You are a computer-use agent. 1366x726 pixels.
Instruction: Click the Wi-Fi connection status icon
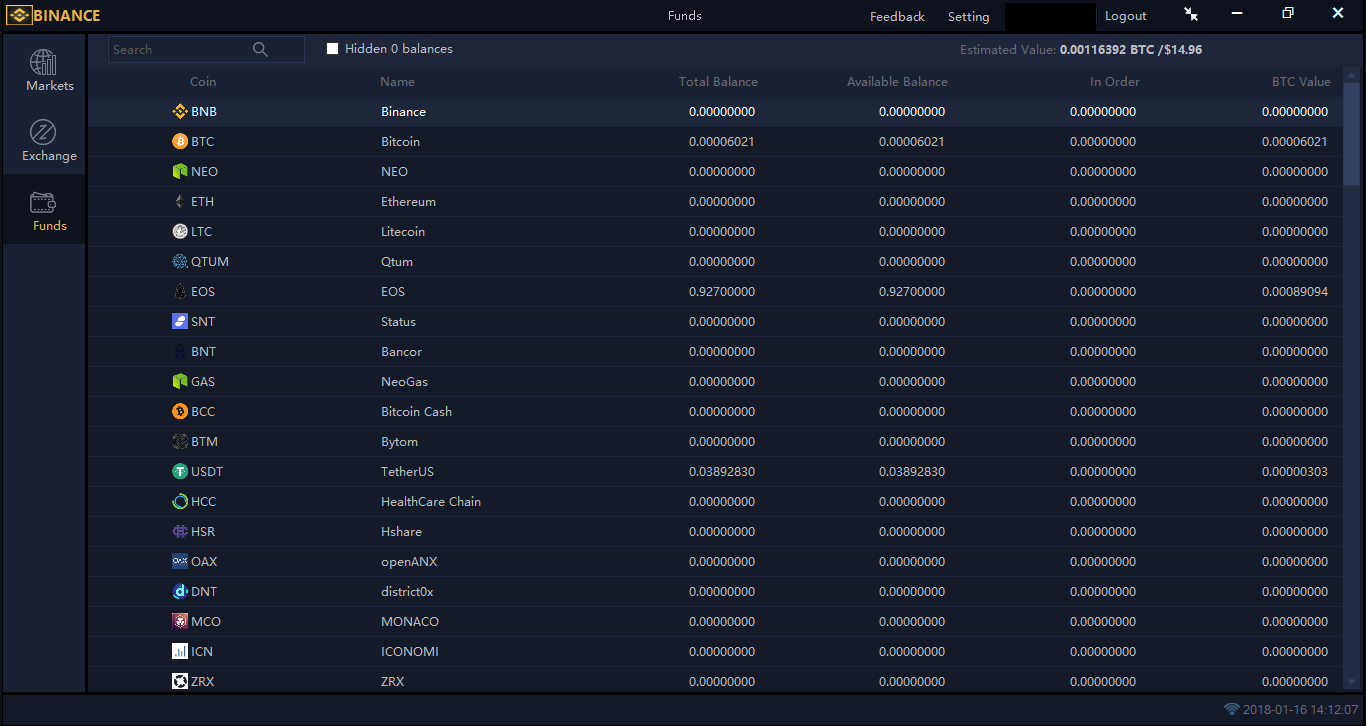tap(1232, 709)
